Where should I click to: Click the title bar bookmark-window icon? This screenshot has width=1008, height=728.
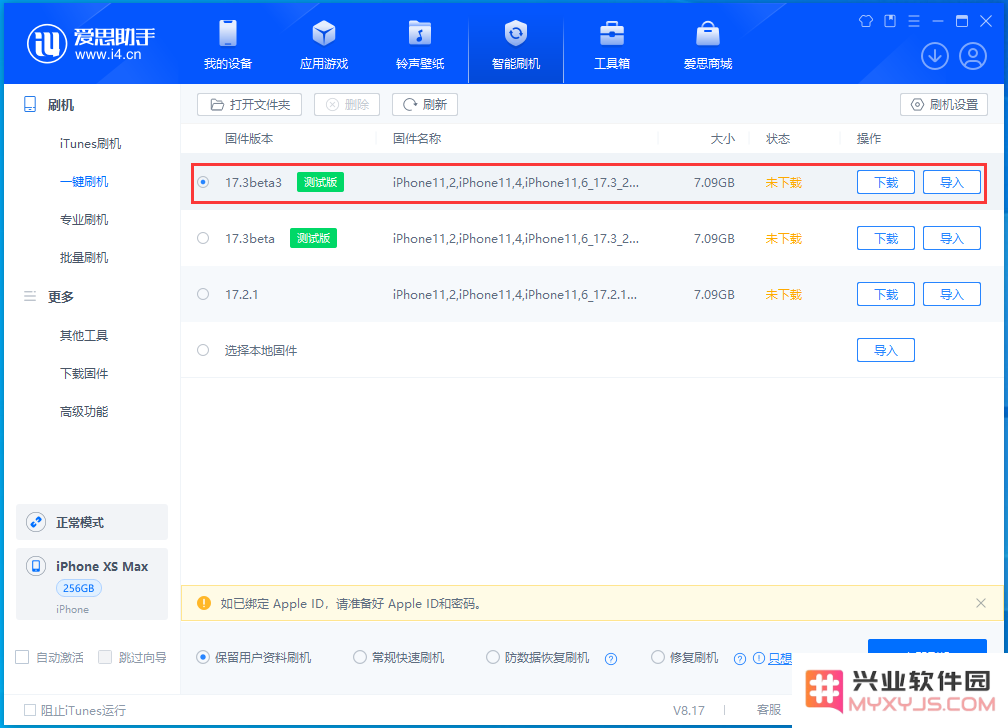pos(890,21)
